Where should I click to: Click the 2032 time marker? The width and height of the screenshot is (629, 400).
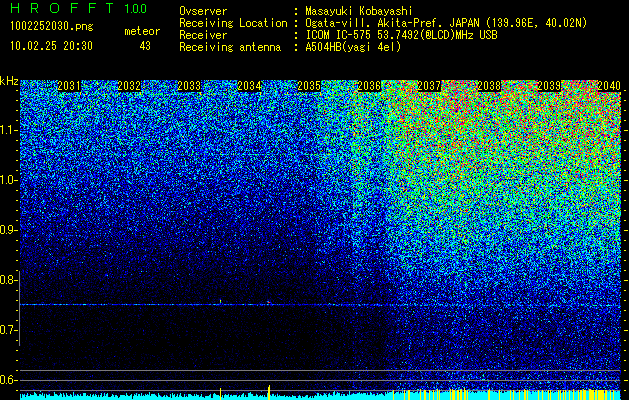coord(129,86)
